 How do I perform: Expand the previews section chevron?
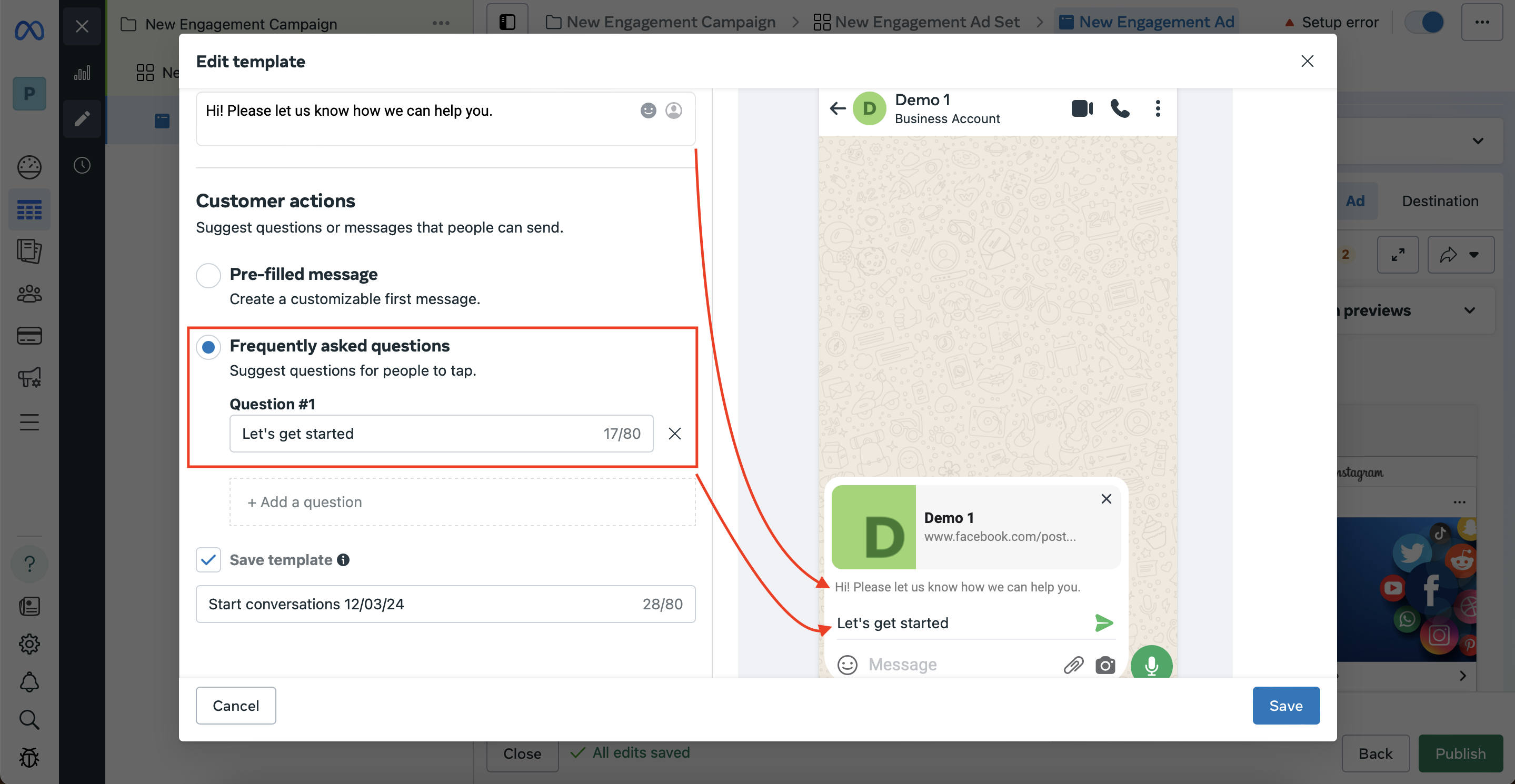coord(1469,310)
